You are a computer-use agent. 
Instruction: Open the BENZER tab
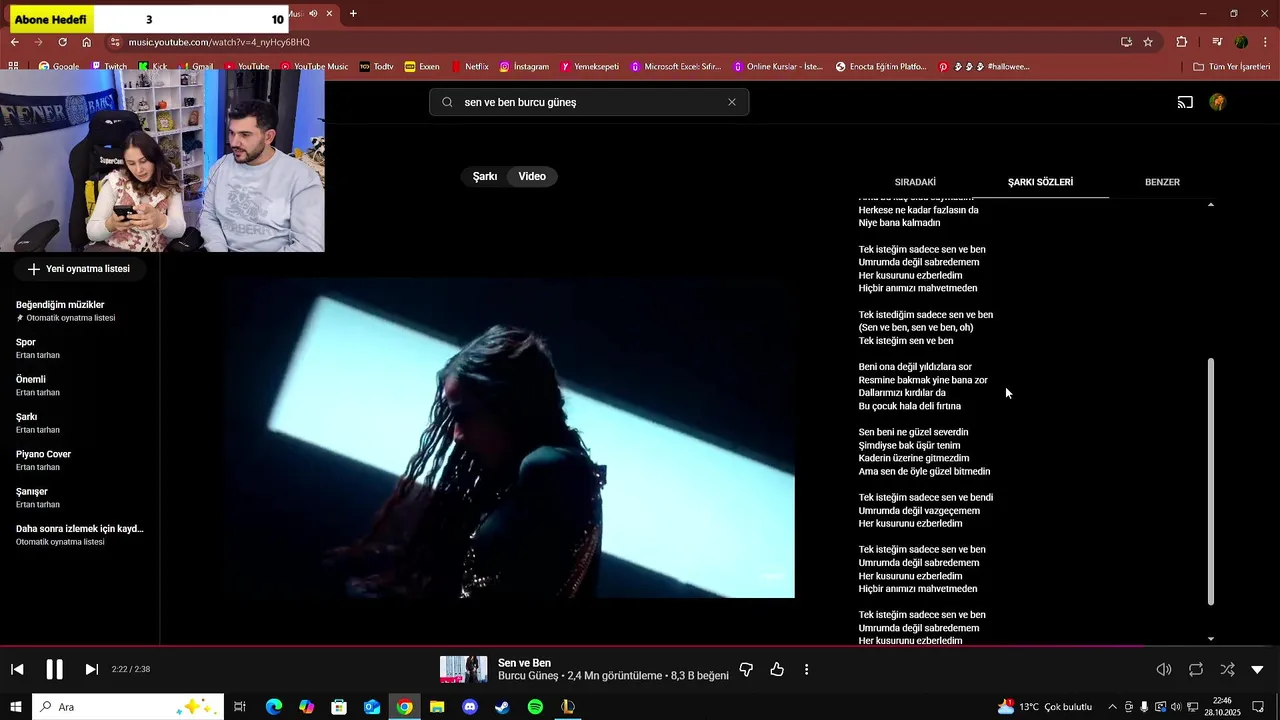[x=1162, y=182]
